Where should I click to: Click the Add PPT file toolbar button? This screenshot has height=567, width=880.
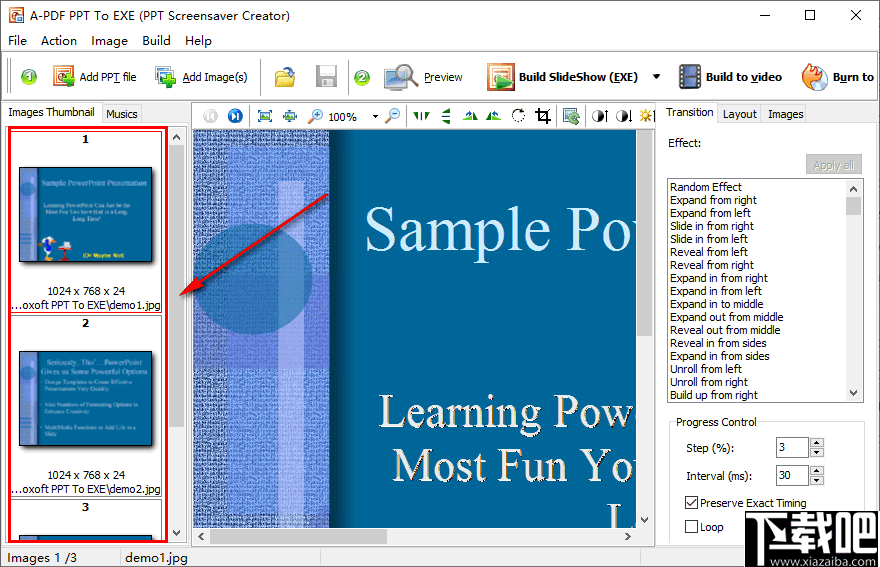click(95, 76)
